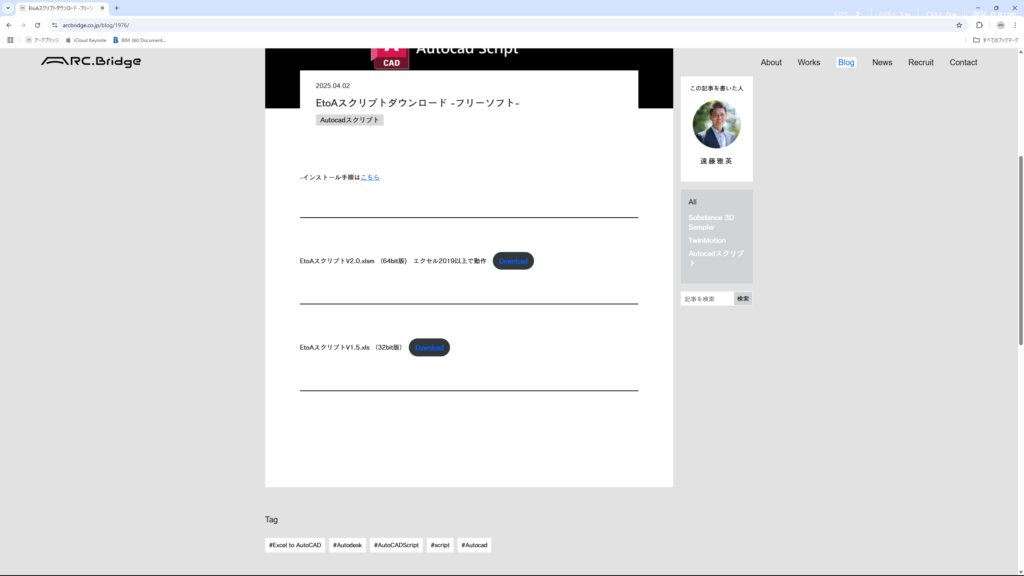Select the TwinMotion category
The height and width of the screenshot is (576, 1024).
pos(707,240)
